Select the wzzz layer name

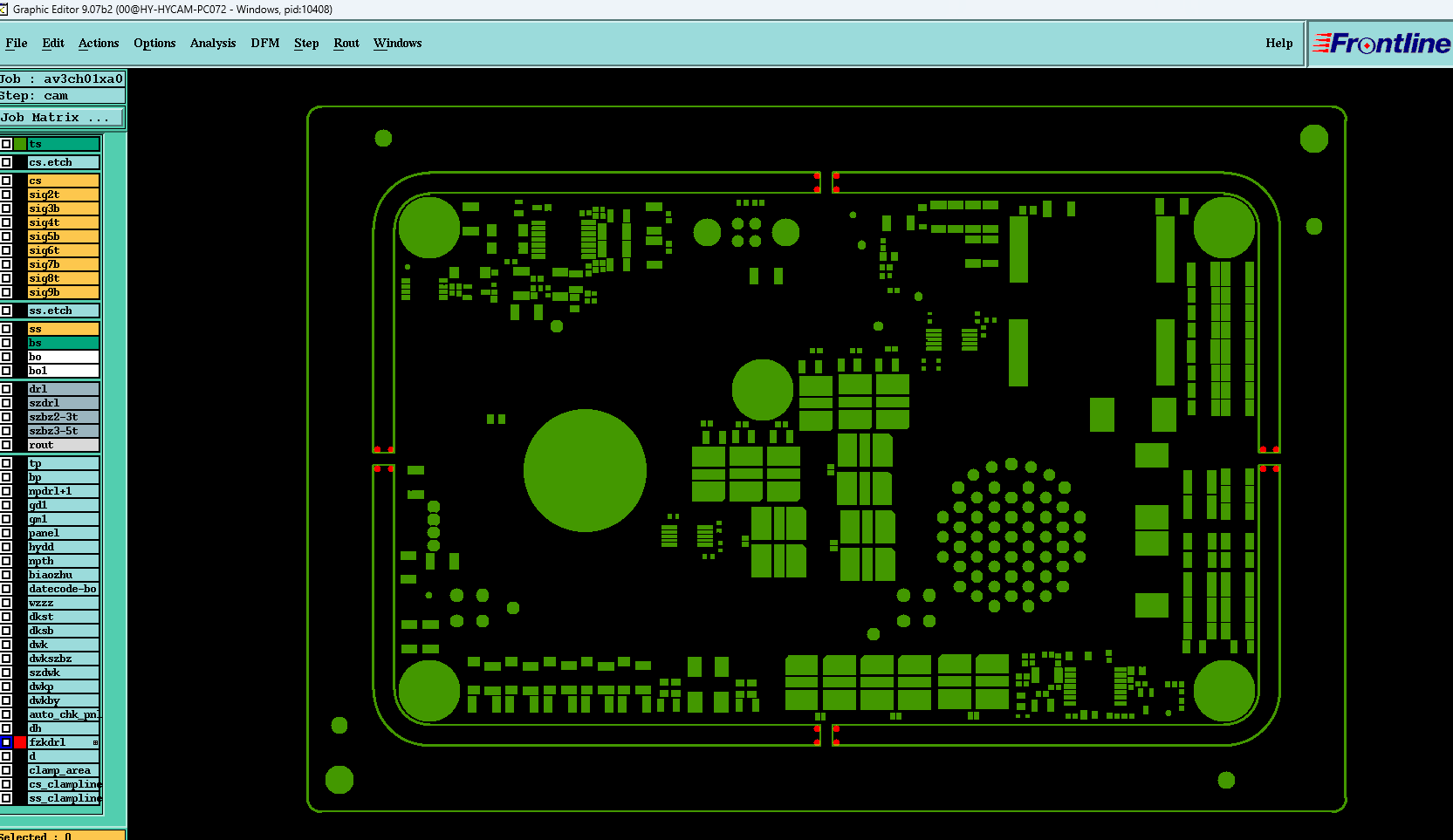tap(64, 603)
